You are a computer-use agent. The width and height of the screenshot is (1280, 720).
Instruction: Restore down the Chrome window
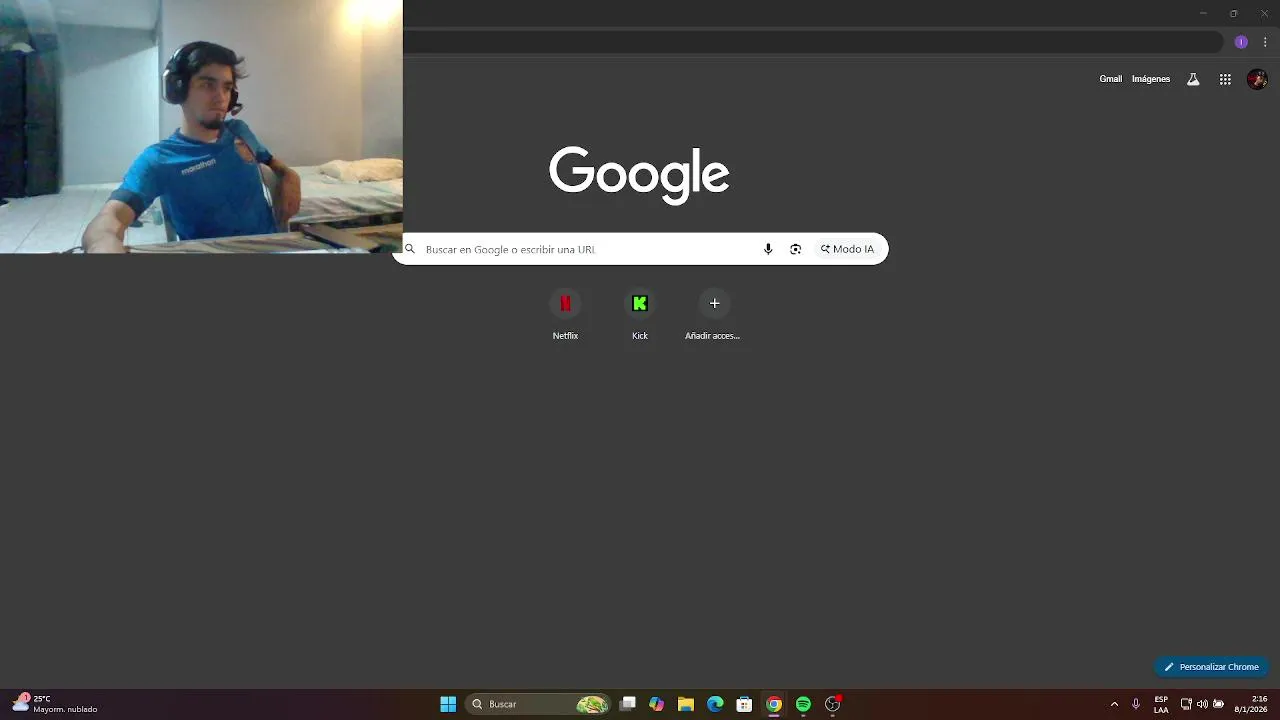(x=1233, y=13)
